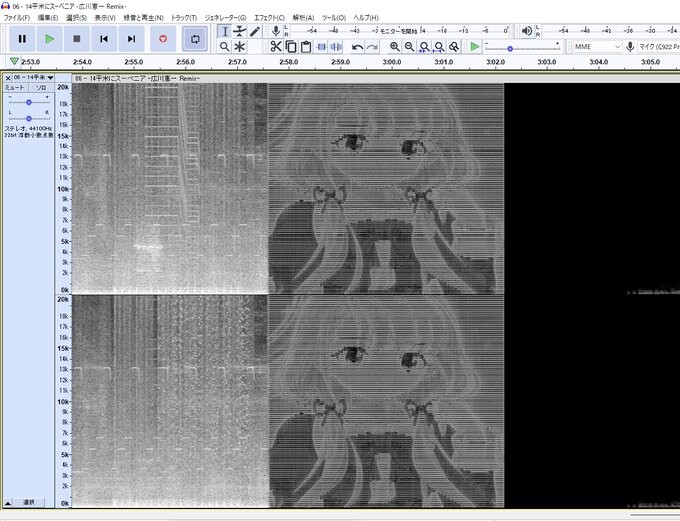Viewport: 680px width, 521px height.
Task: Close the track with its X button
Action: click(8, 78)
